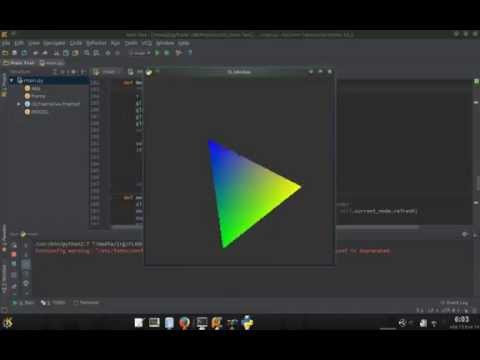Click the Run panel settings gear icon

coord(465,234)
